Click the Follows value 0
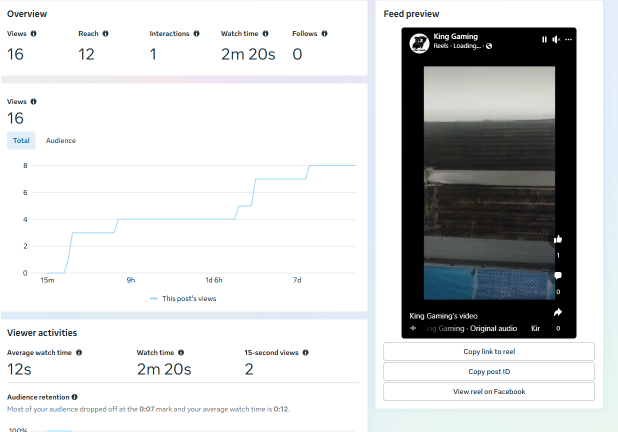Viewport: 618px width, 432px height. pos(297,54)
